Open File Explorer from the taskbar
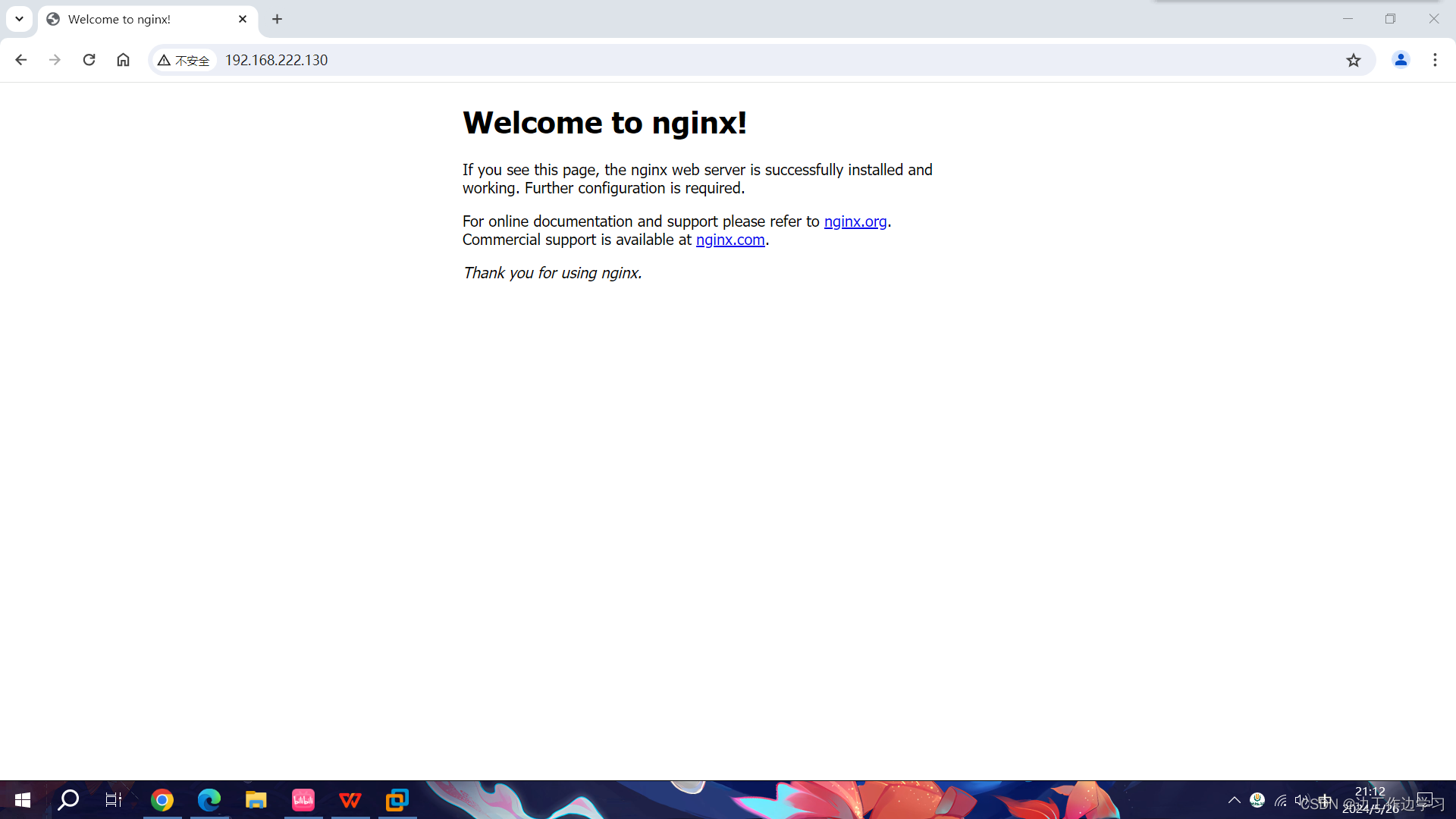The width and height of the screenshot is (1456, 819). (x=256, y=800)
